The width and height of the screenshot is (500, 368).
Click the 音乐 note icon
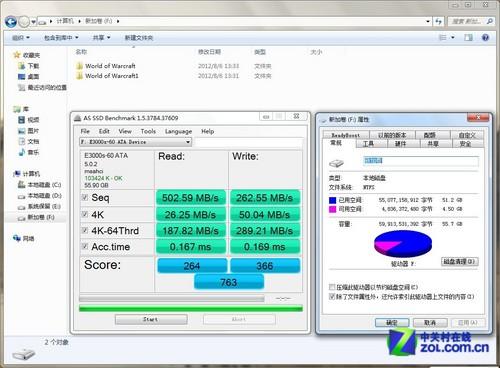(21, 152)
